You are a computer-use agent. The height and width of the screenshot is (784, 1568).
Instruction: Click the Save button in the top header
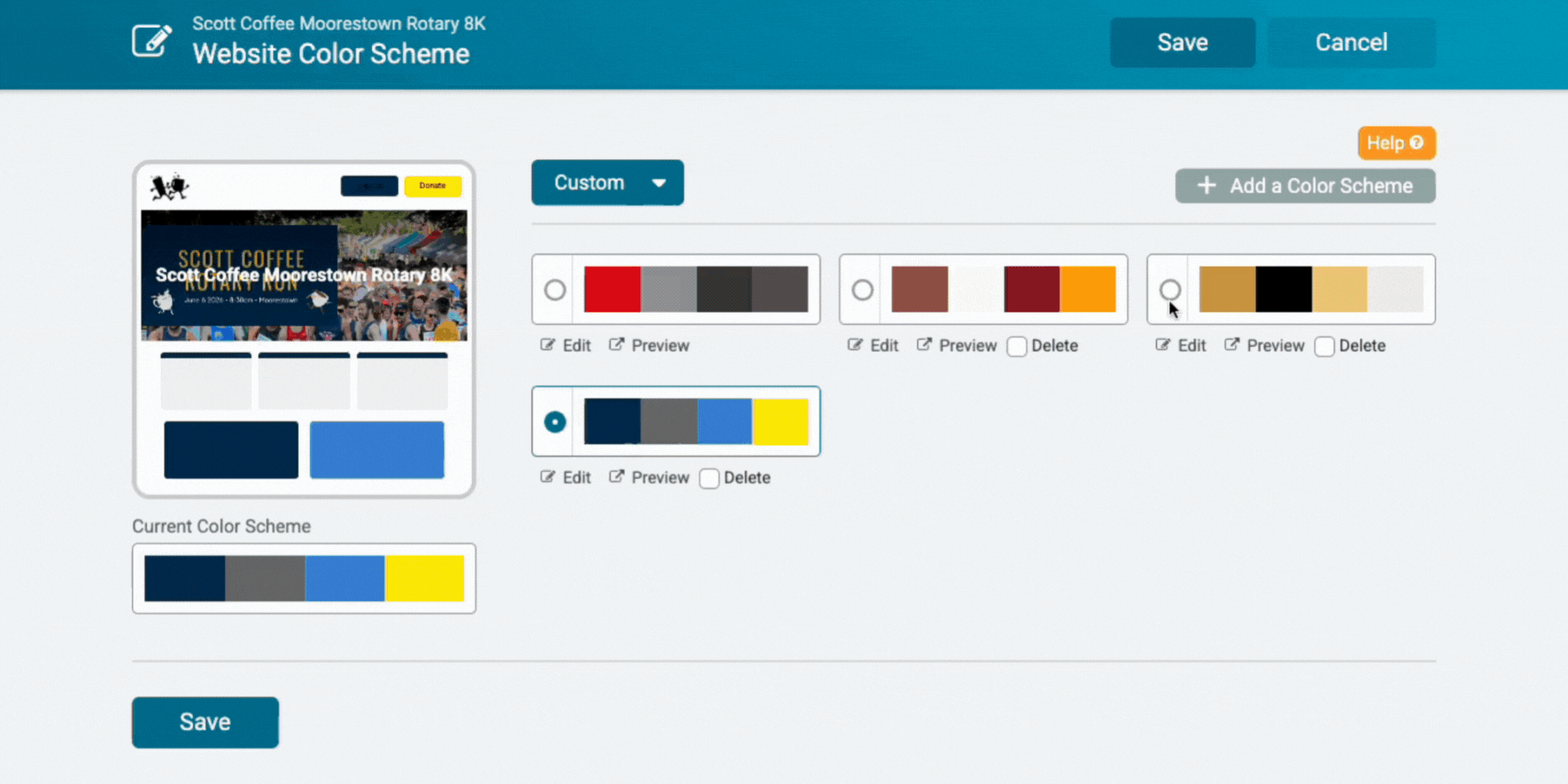pos(1182,43)
